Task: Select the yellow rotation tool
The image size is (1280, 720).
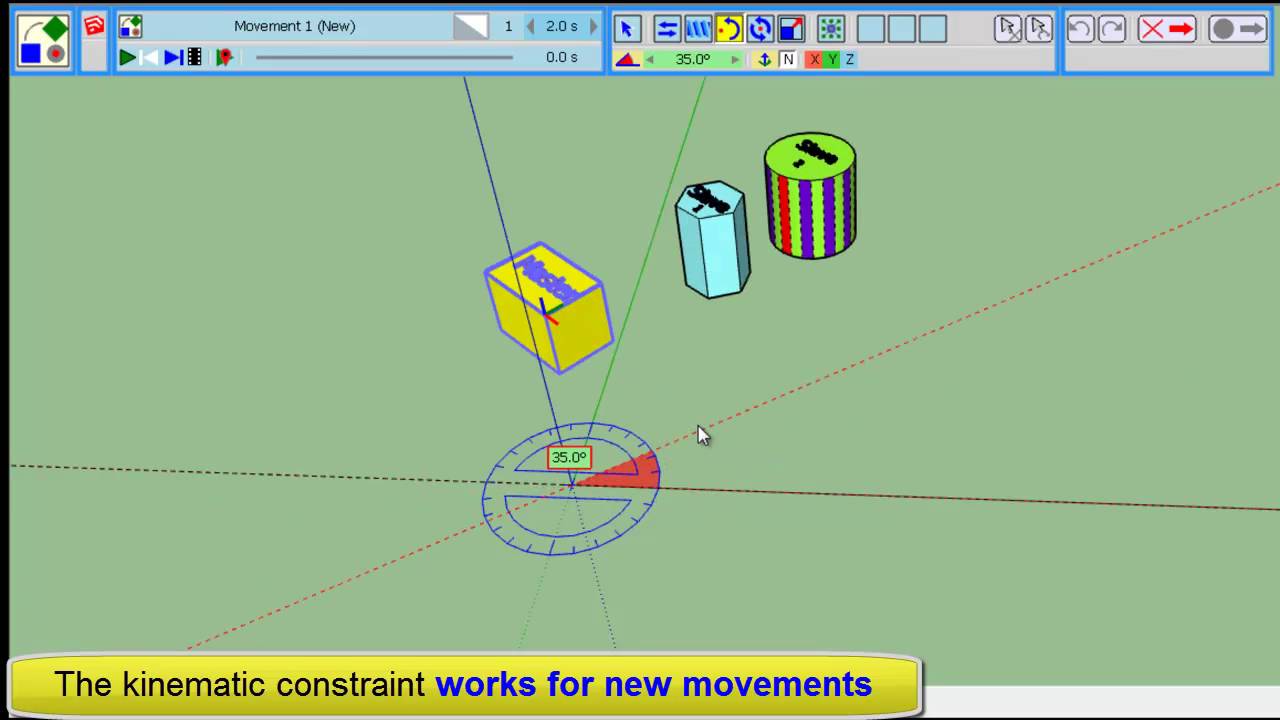Action: 729,28
